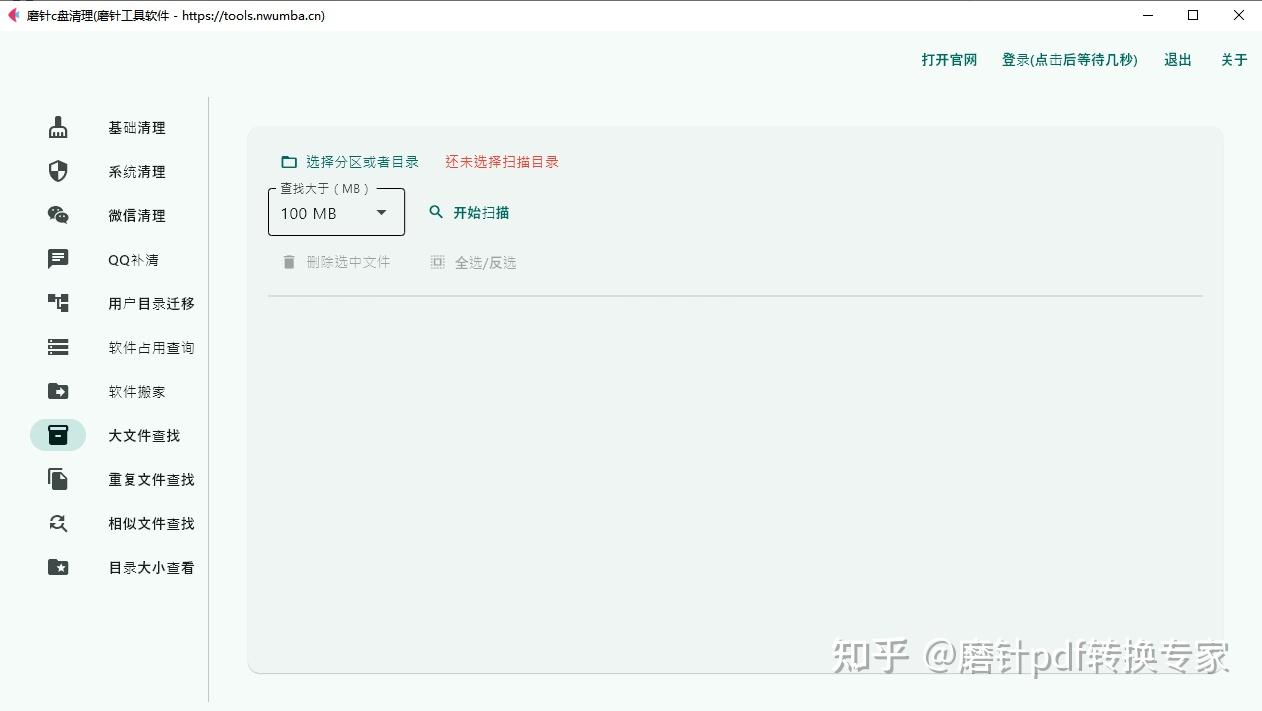Screen dimensions: 1262x711
Task: Open 软件占用查询 software usage query
Action: [150, 347]
